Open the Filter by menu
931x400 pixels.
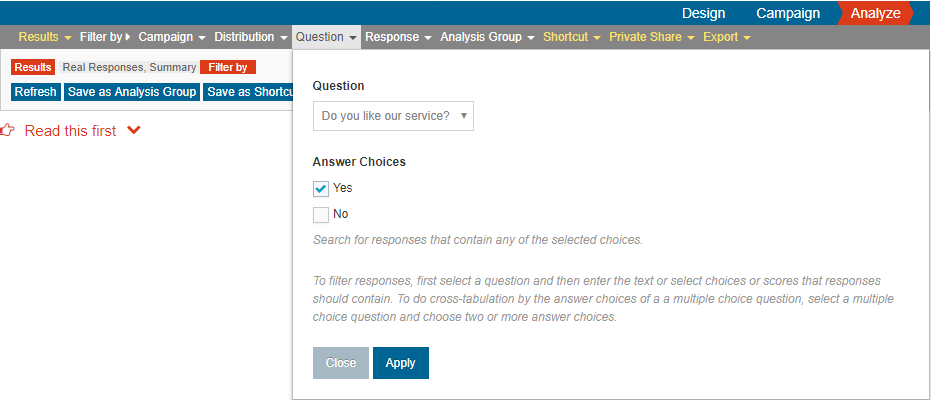point(105,37)
